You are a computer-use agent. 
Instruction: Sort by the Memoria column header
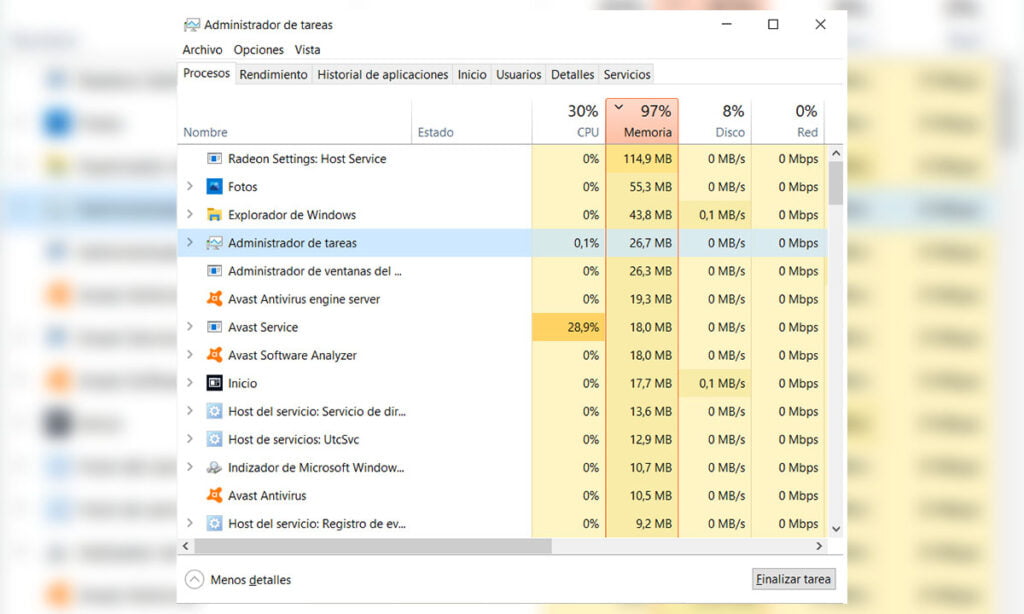[x=642, y=121]
